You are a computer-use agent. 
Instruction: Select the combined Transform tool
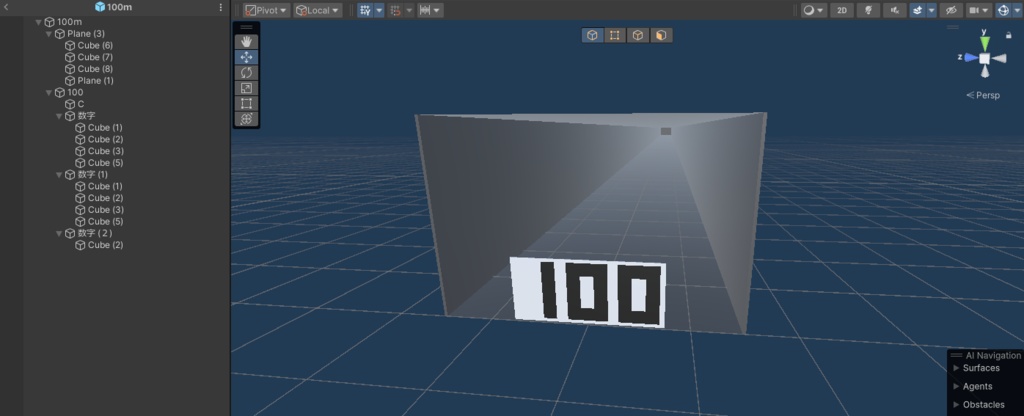pos(246,119)
